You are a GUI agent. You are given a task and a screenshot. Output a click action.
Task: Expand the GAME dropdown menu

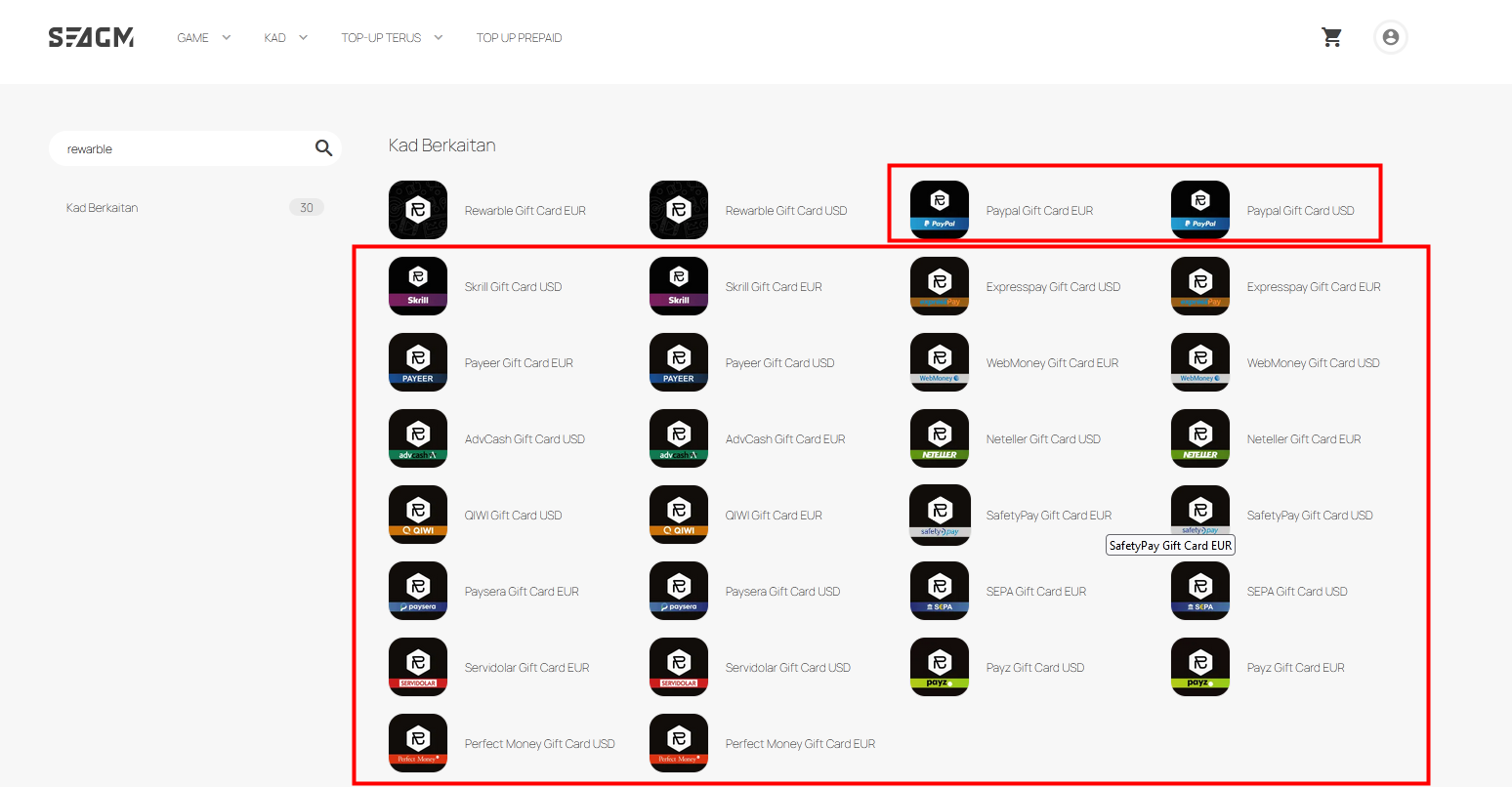tap(204, 38)
